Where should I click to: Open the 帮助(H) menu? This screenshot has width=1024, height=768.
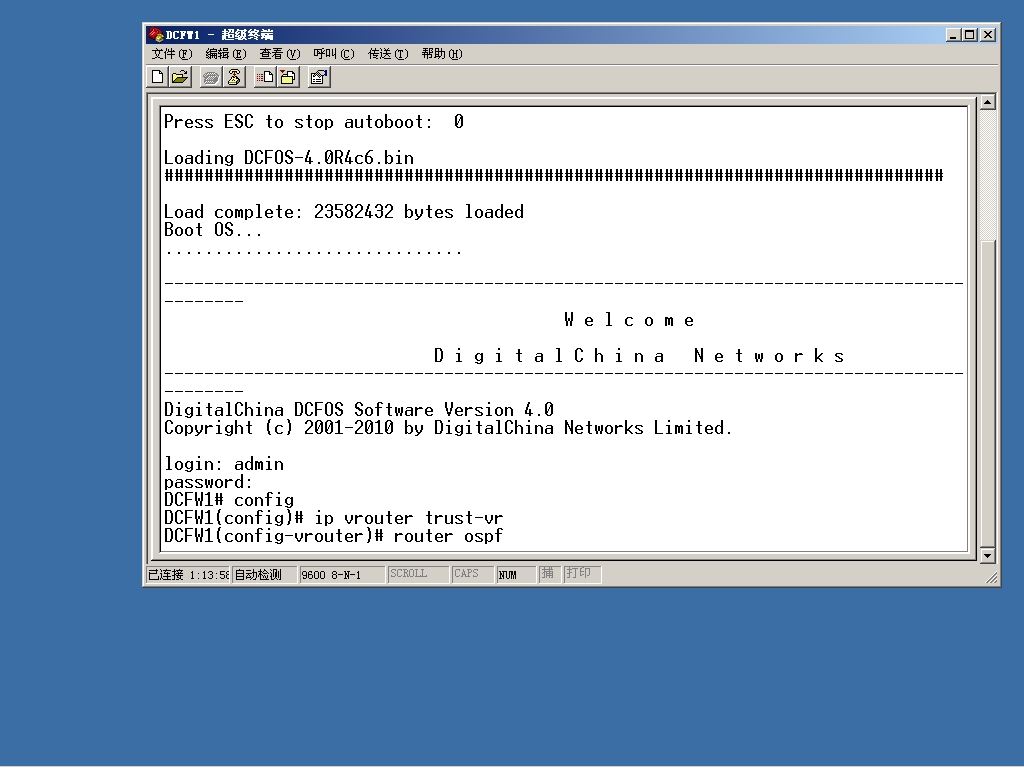tap(442, 54)
